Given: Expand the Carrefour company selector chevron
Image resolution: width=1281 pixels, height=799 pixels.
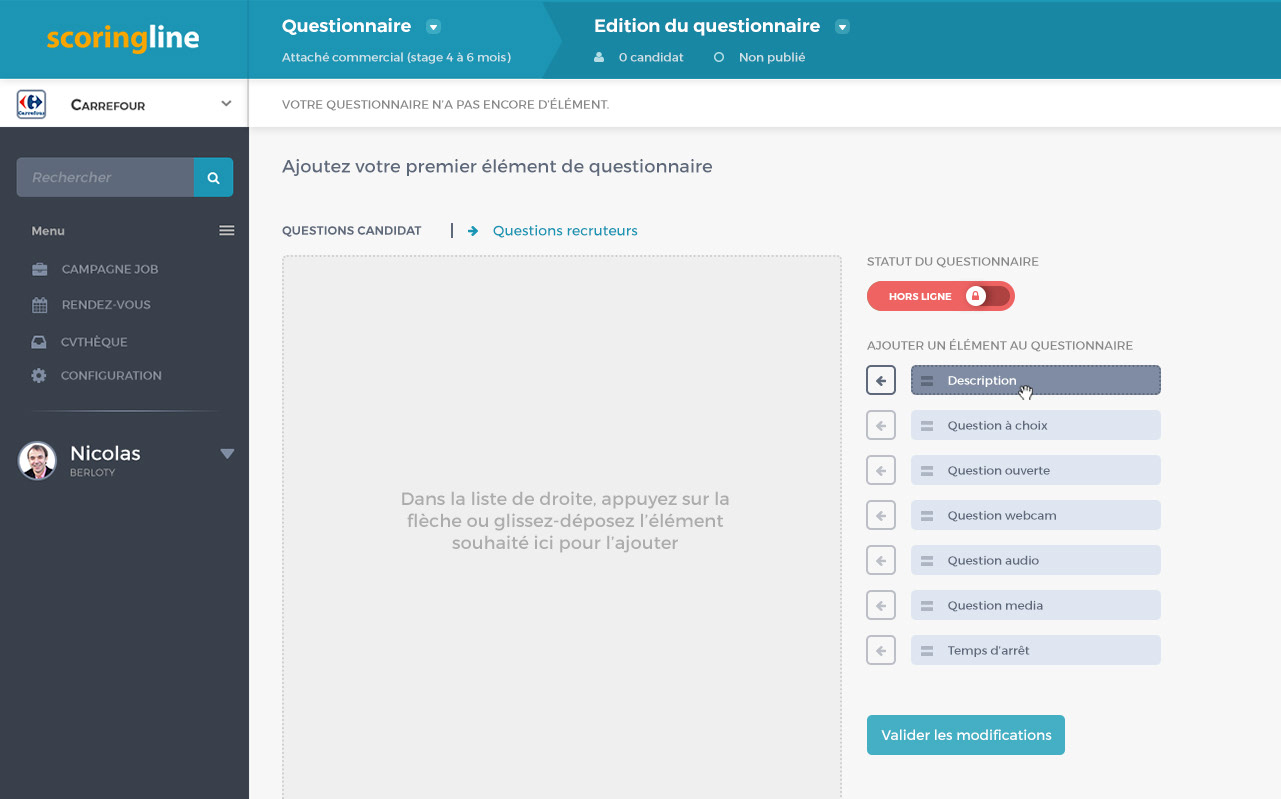Looking at the screenshot, I should pyautogui.click(x=226, y=103).
